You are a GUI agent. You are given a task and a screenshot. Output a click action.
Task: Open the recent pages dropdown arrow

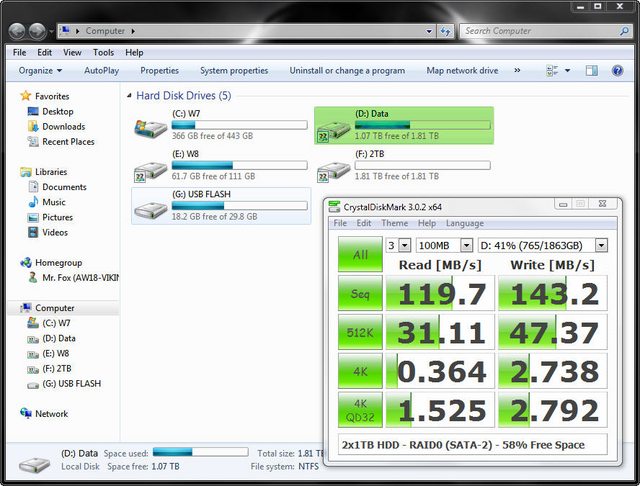pyautogui.click(x=51, y=31)
